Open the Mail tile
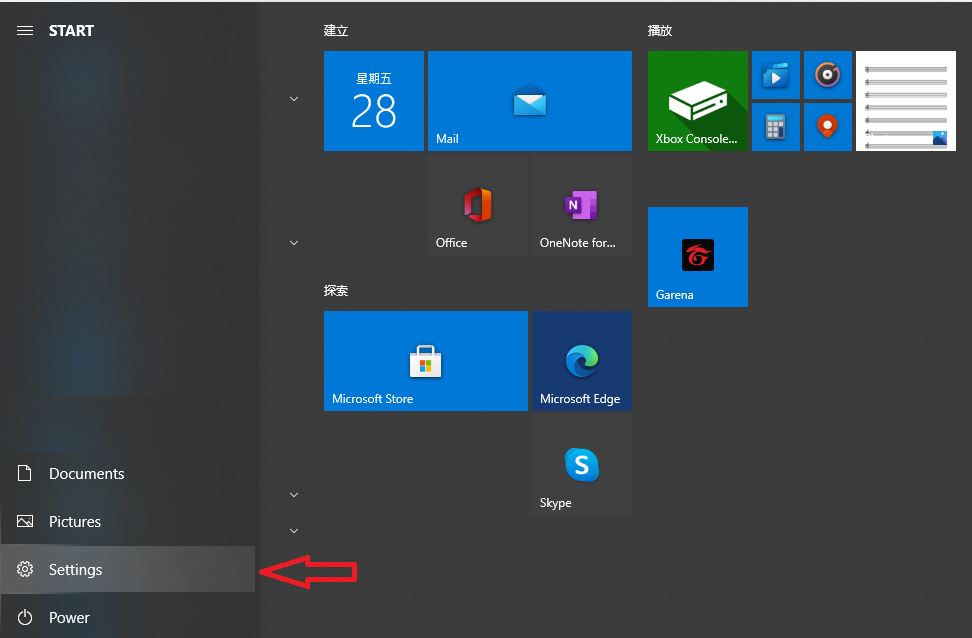Image resolution: width=972 pixels, height=638 pixels. tap(529, 101)
